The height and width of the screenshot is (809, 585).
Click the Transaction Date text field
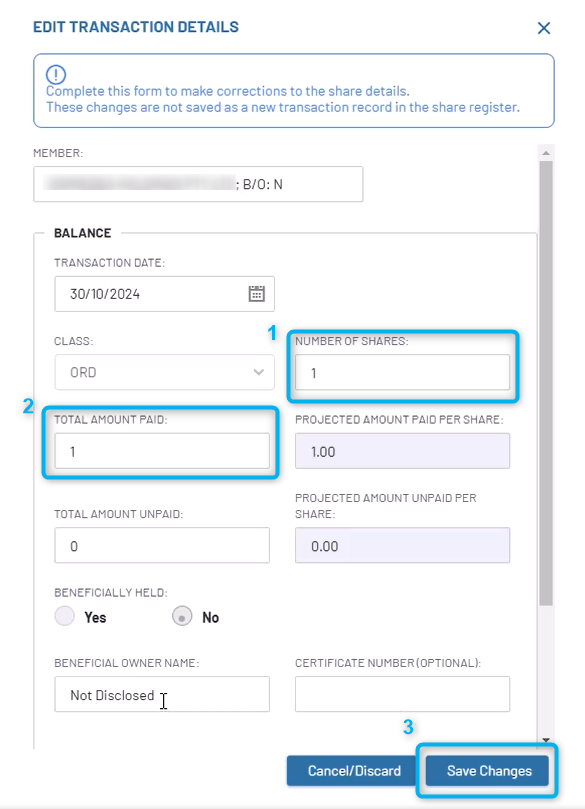[165, 294]
